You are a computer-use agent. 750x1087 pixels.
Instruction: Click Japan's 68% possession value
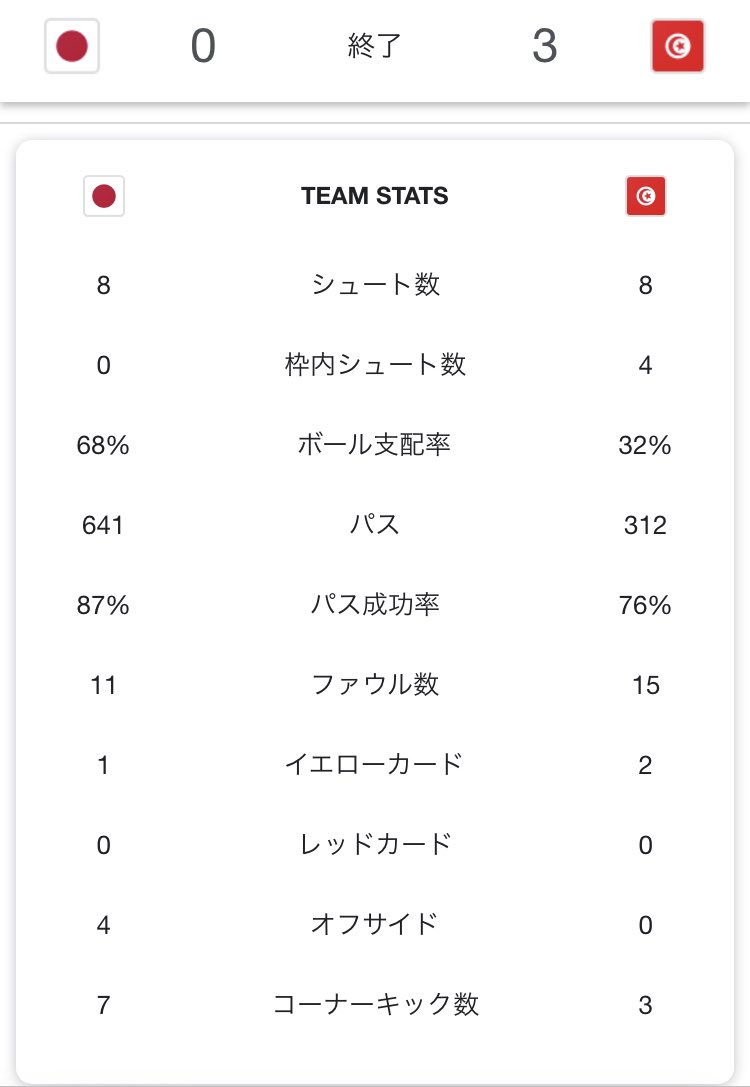tap(103, 445)
